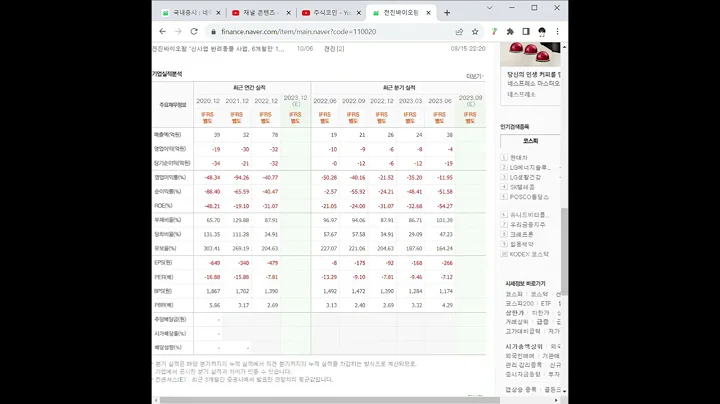Click 더보기 for 기업실적분석
Viewport: 720px width, 404px height.
click(x=475, y=76)
